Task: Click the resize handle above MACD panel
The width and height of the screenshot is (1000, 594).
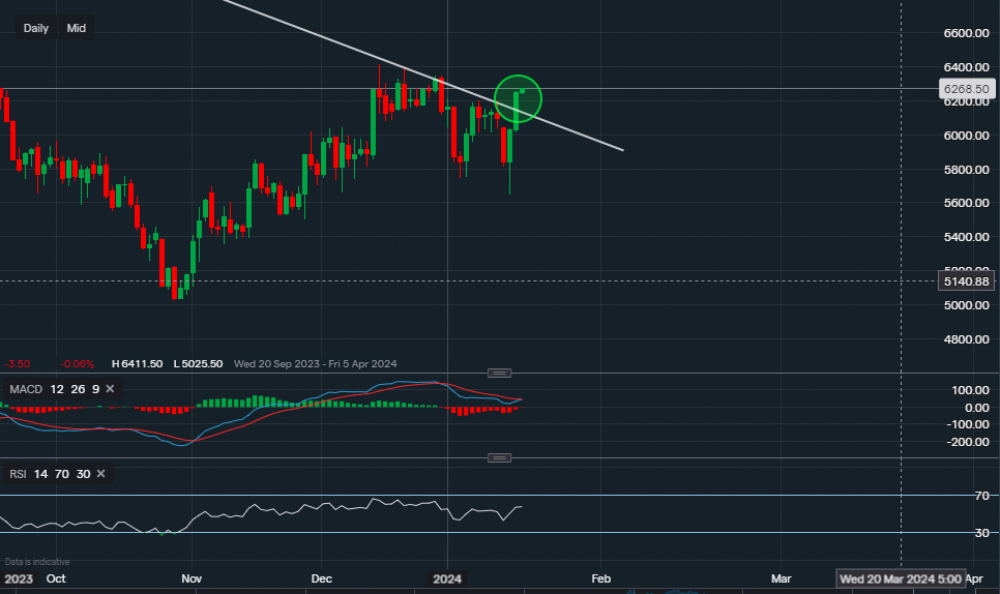Action: pyautogui.click(x=499, y=373)
